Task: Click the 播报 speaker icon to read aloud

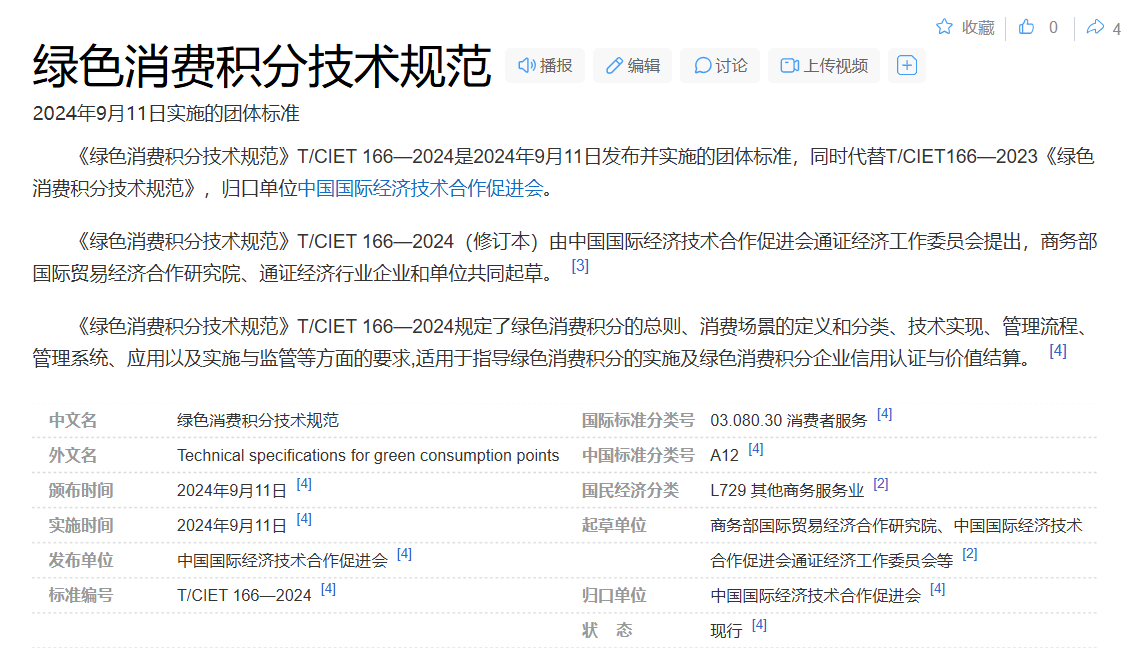Action: tap(527, 64)
